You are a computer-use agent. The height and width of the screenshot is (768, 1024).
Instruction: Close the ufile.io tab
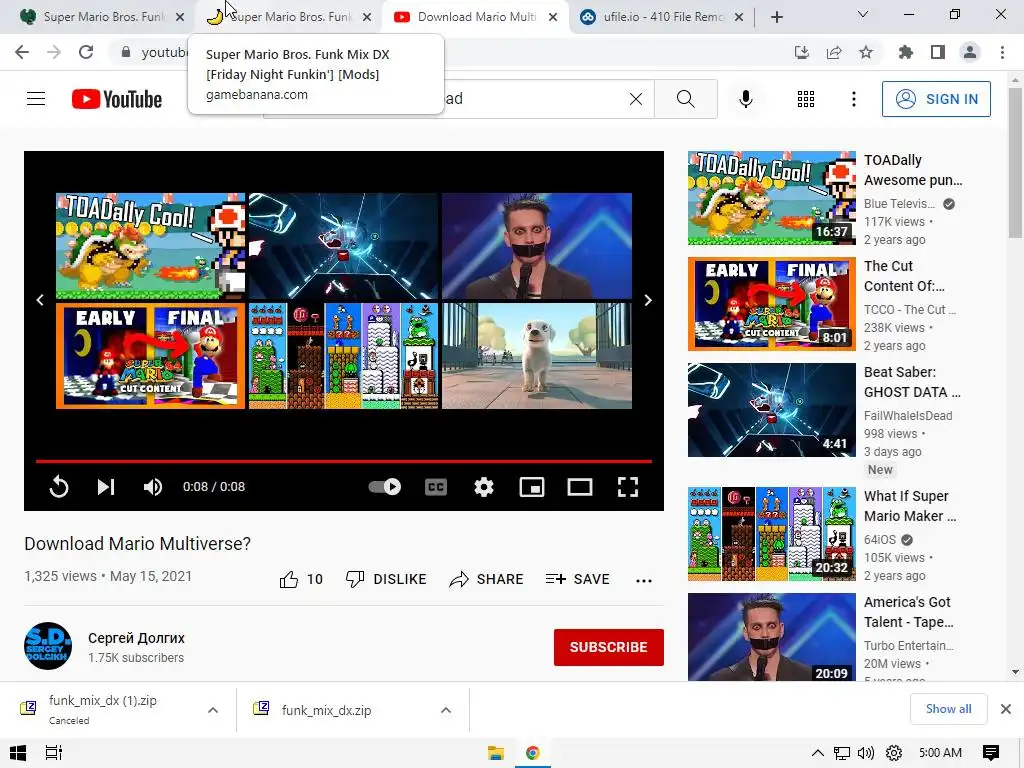[739, 18]
